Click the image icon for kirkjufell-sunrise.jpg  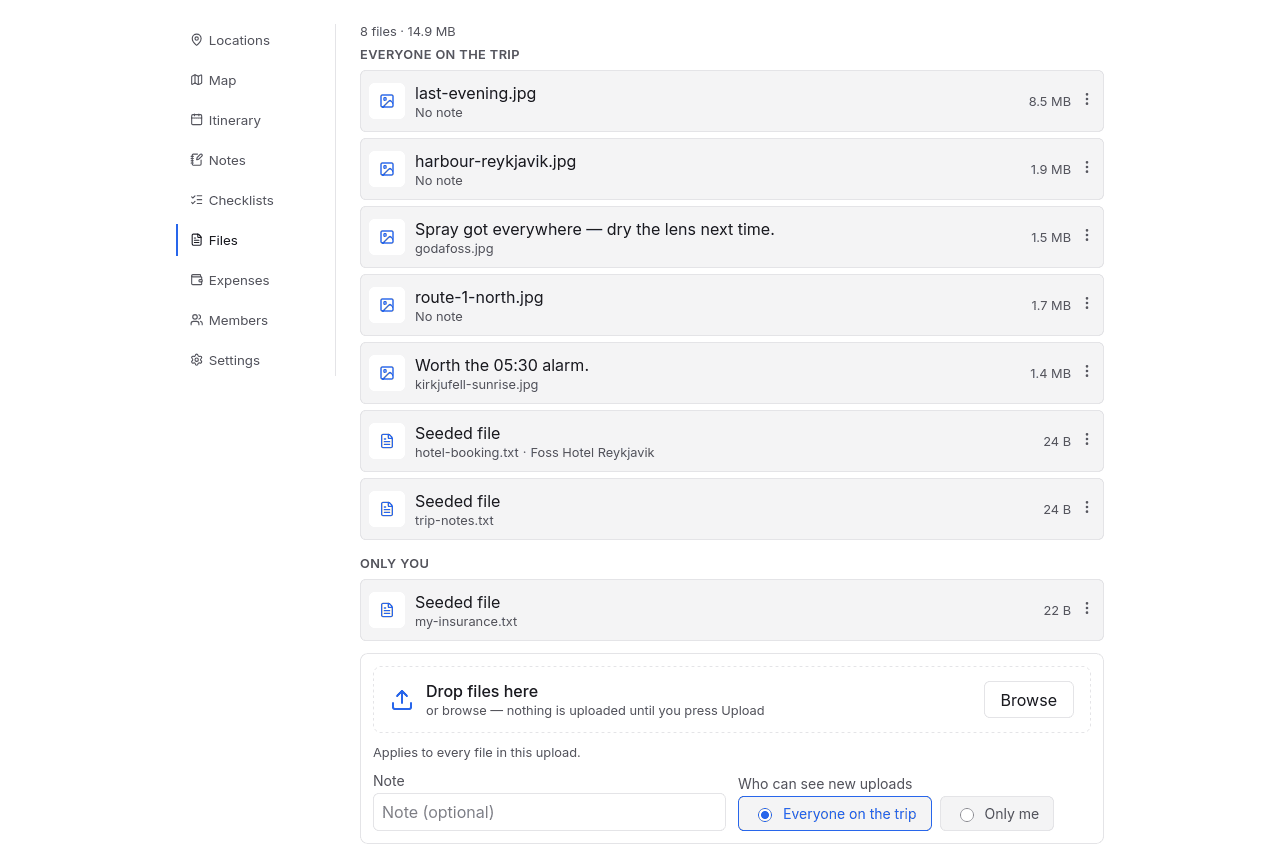387,373
